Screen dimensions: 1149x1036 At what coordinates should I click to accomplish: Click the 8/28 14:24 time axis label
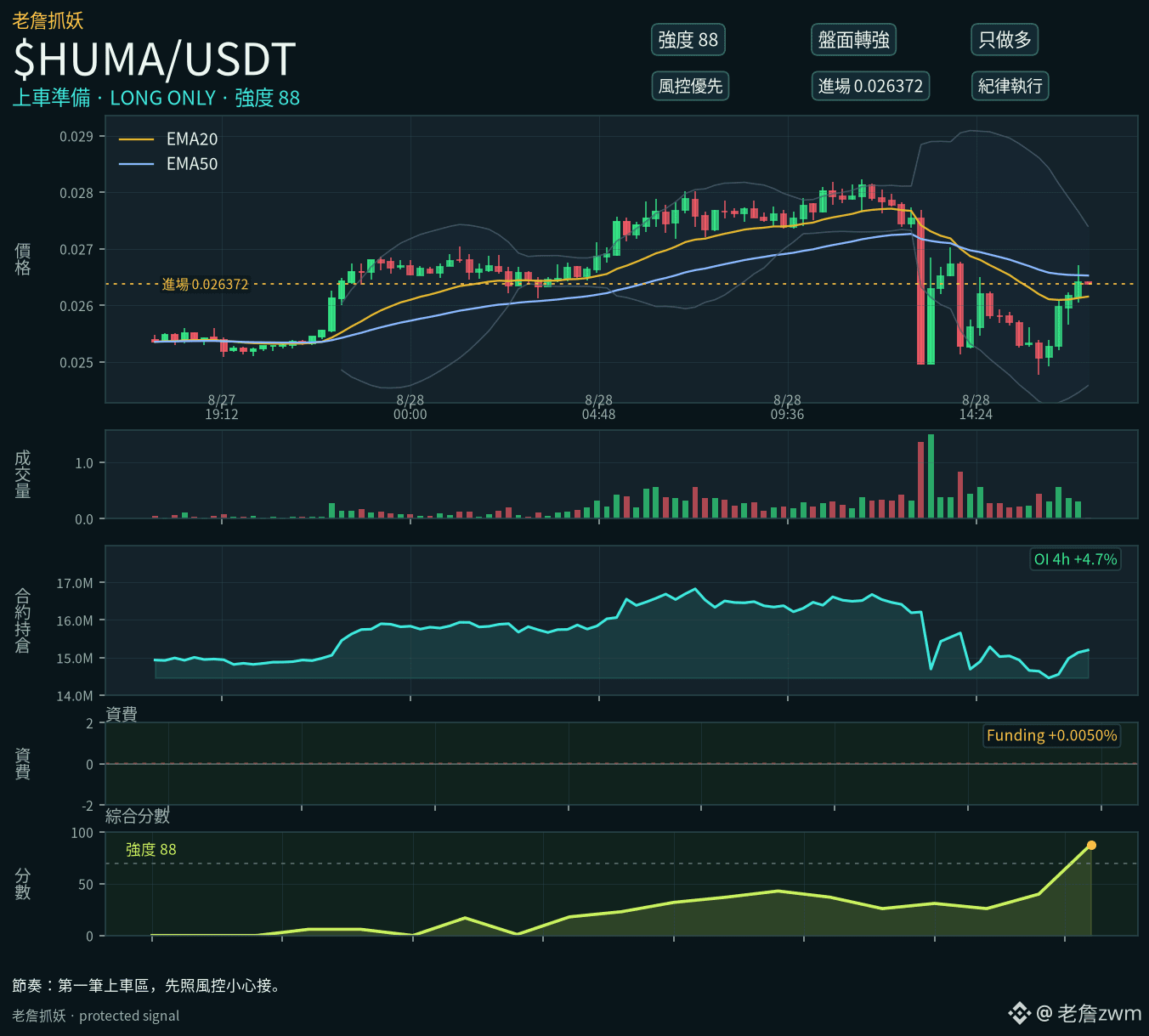tap(976, 407)
